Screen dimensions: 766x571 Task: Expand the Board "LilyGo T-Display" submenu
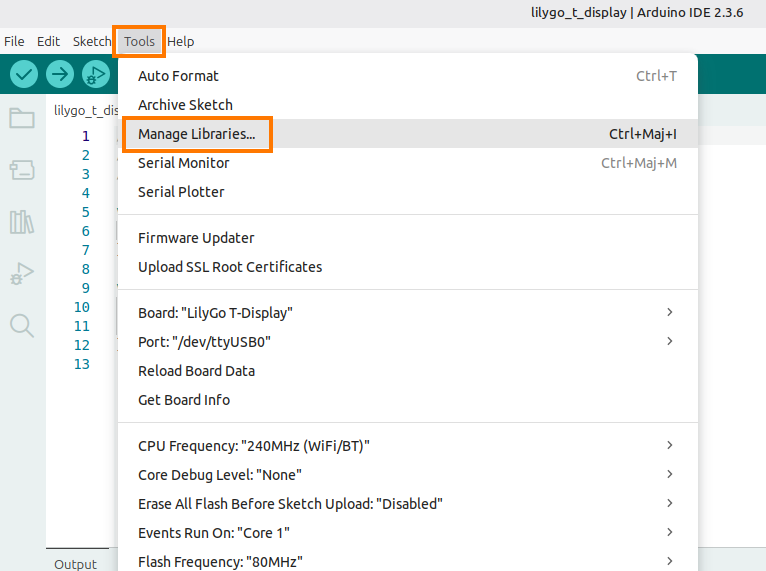click(x=407, y=313)
